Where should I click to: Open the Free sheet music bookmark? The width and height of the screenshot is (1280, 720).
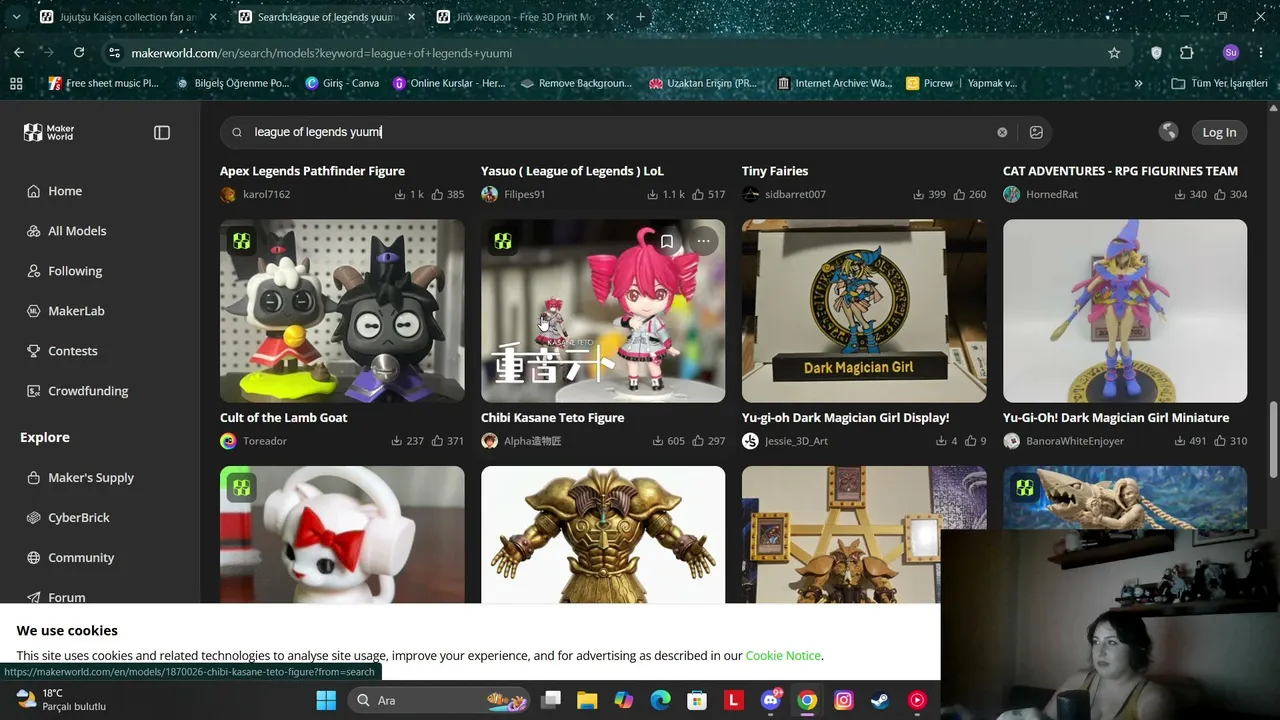(x=103, y=83)
